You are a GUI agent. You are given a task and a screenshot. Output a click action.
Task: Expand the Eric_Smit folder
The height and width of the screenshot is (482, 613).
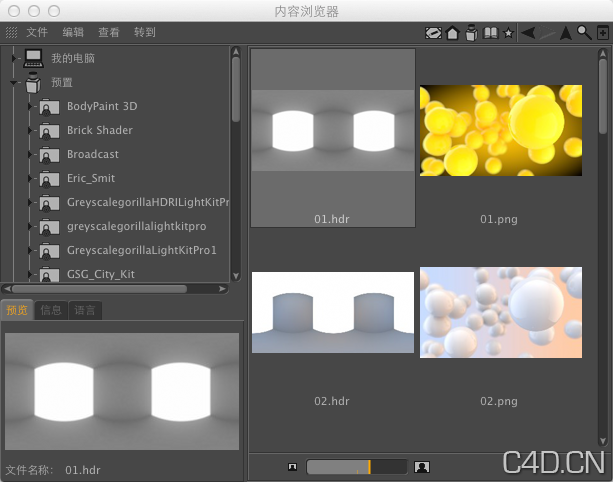[x=30, y=179]
